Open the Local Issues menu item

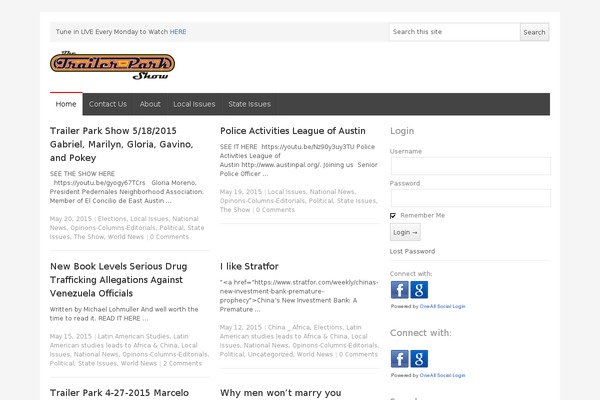click(x=194, y=104)
